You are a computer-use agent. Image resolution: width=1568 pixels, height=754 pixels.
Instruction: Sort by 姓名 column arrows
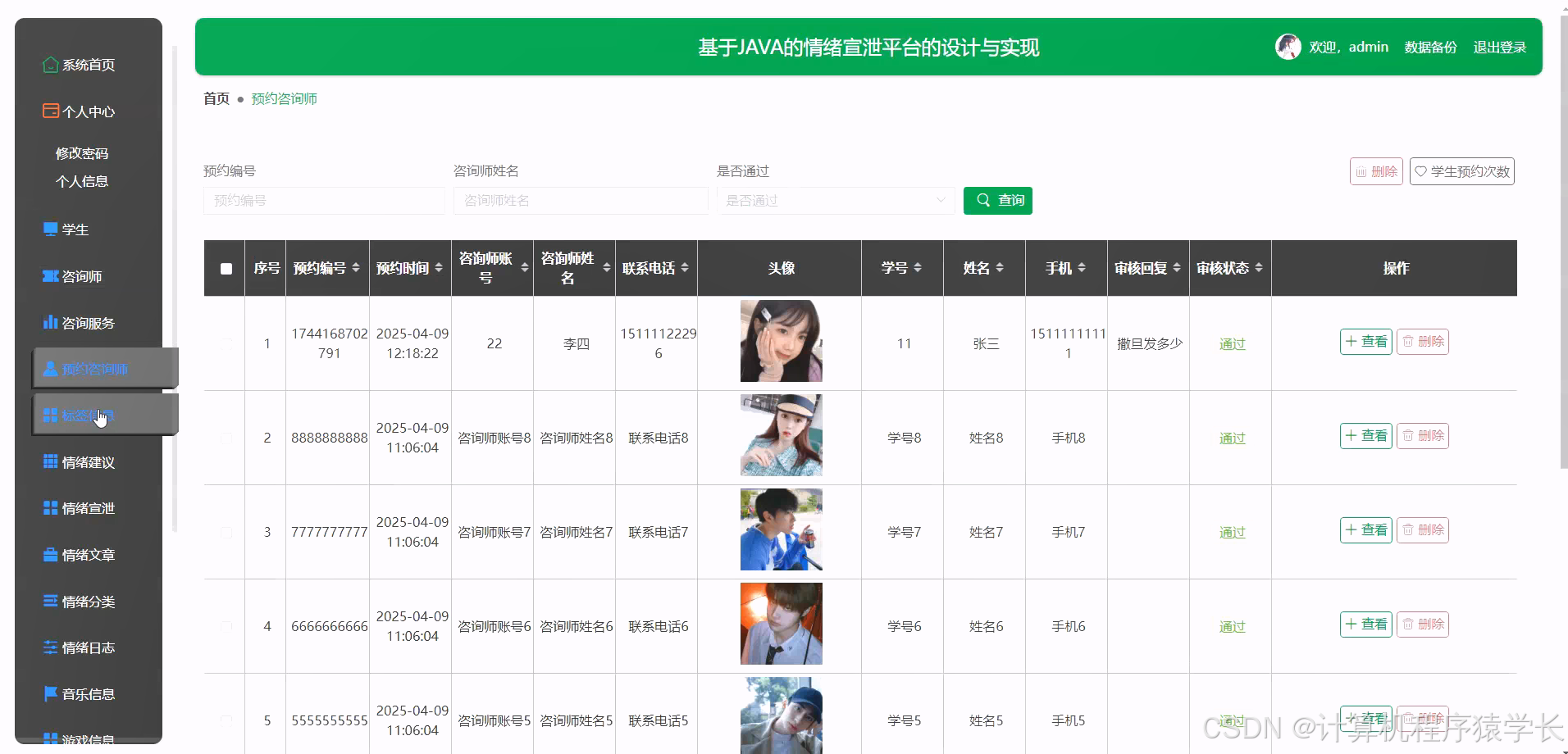click(x=1000, y=268)
